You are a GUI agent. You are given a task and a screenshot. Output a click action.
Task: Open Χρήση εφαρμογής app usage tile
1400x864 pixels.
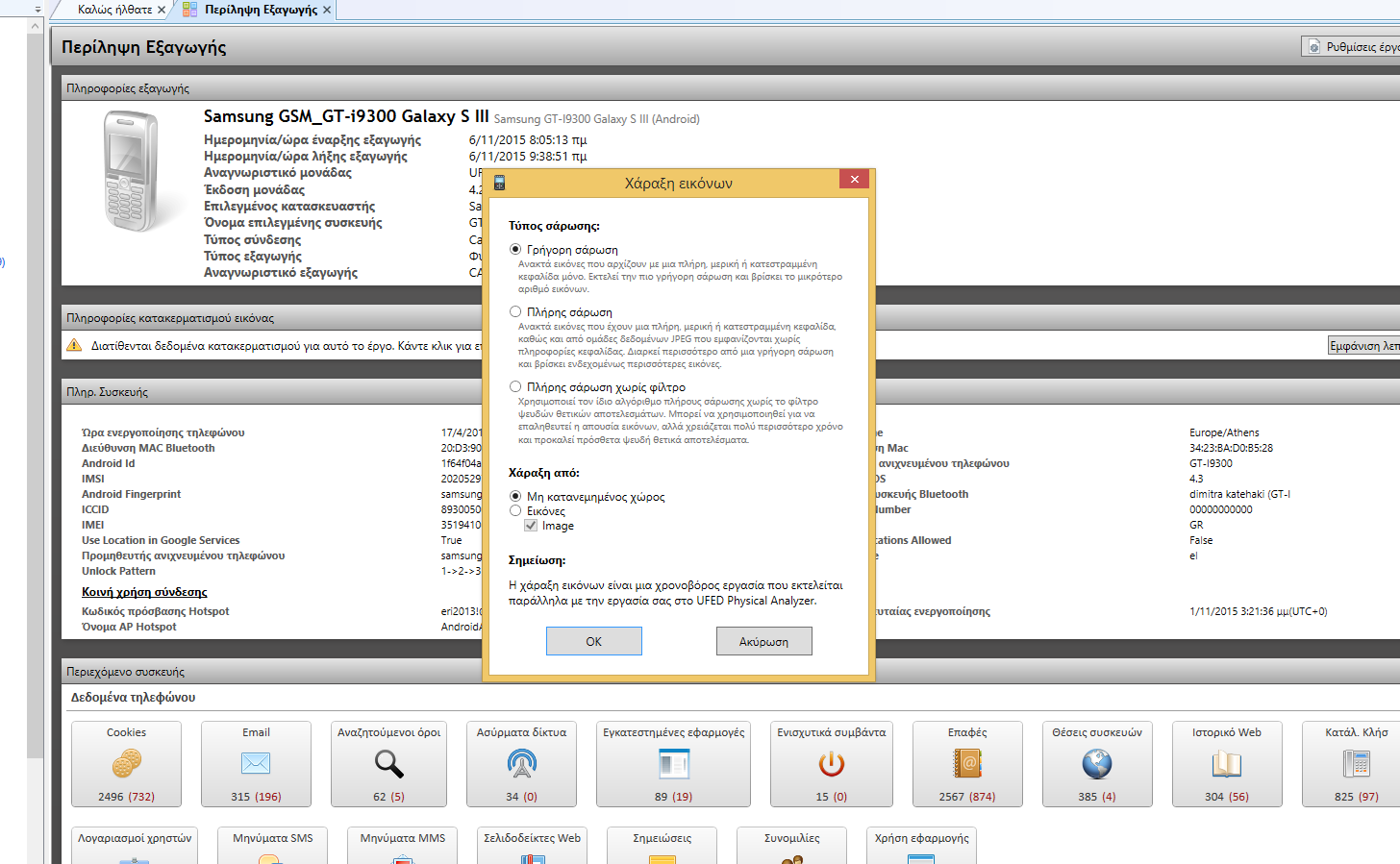pos(921,846)
